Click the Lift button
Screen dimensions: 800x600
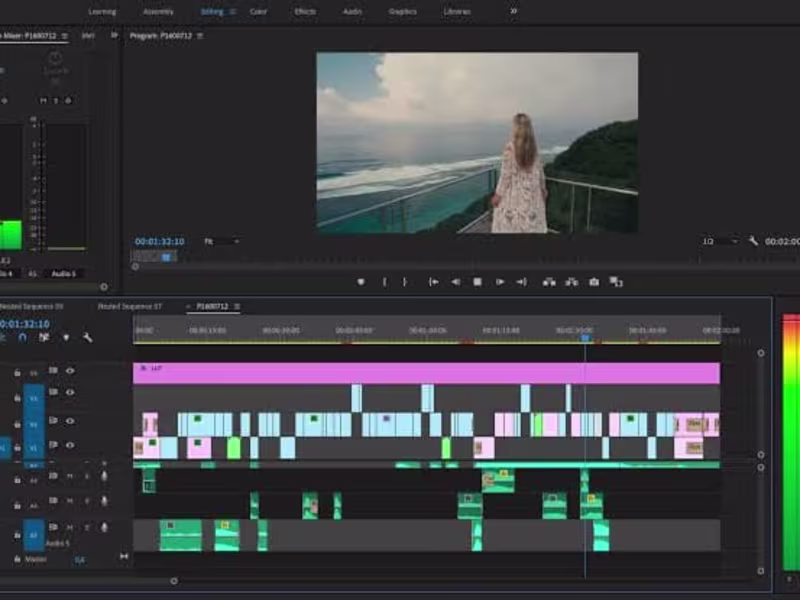pyautogui.click(x=549, y=282)
